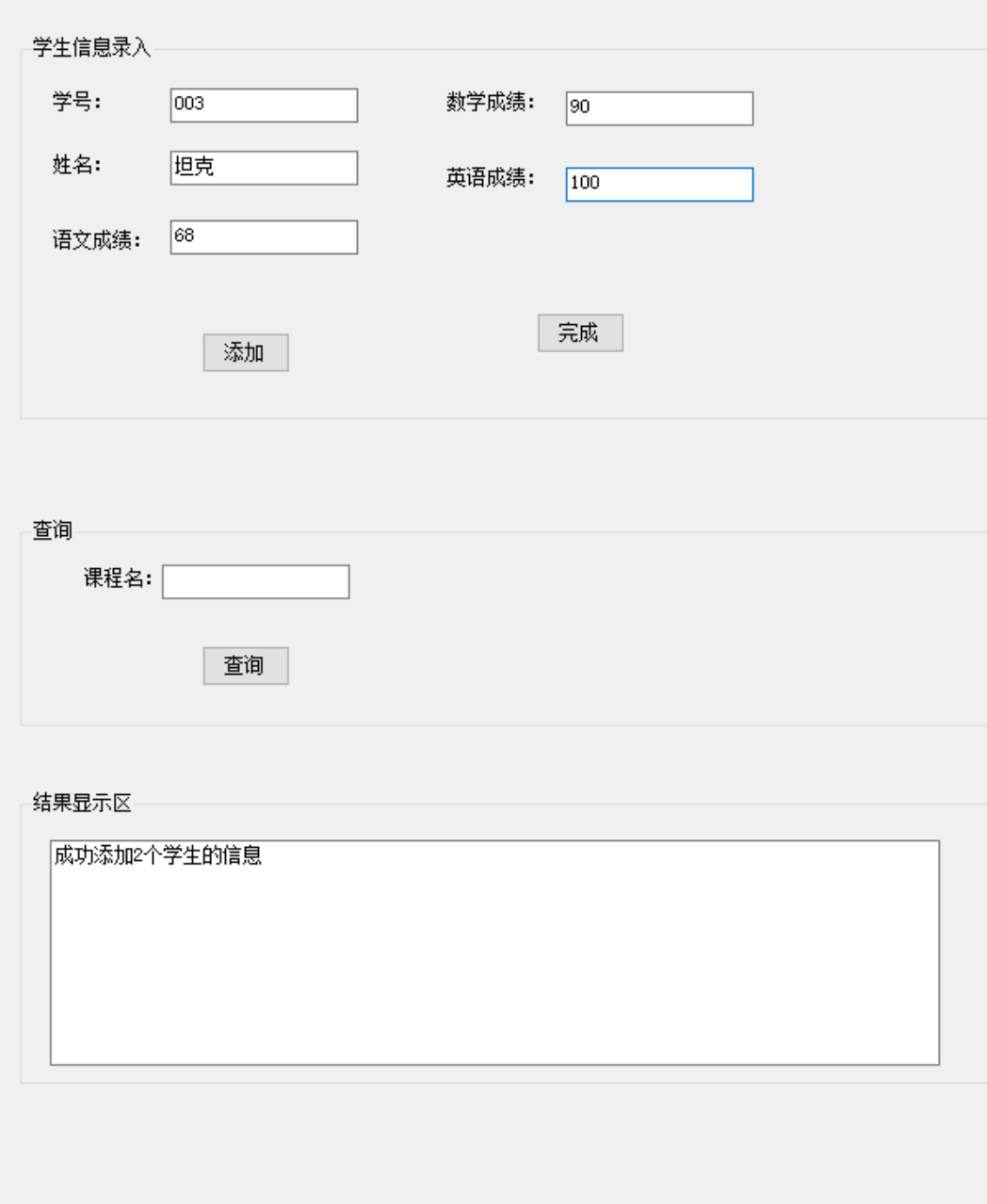Click the 姓名 label
Viewport: 987px width, 1204px height.
pyautogui.click(x=77, y=165)
